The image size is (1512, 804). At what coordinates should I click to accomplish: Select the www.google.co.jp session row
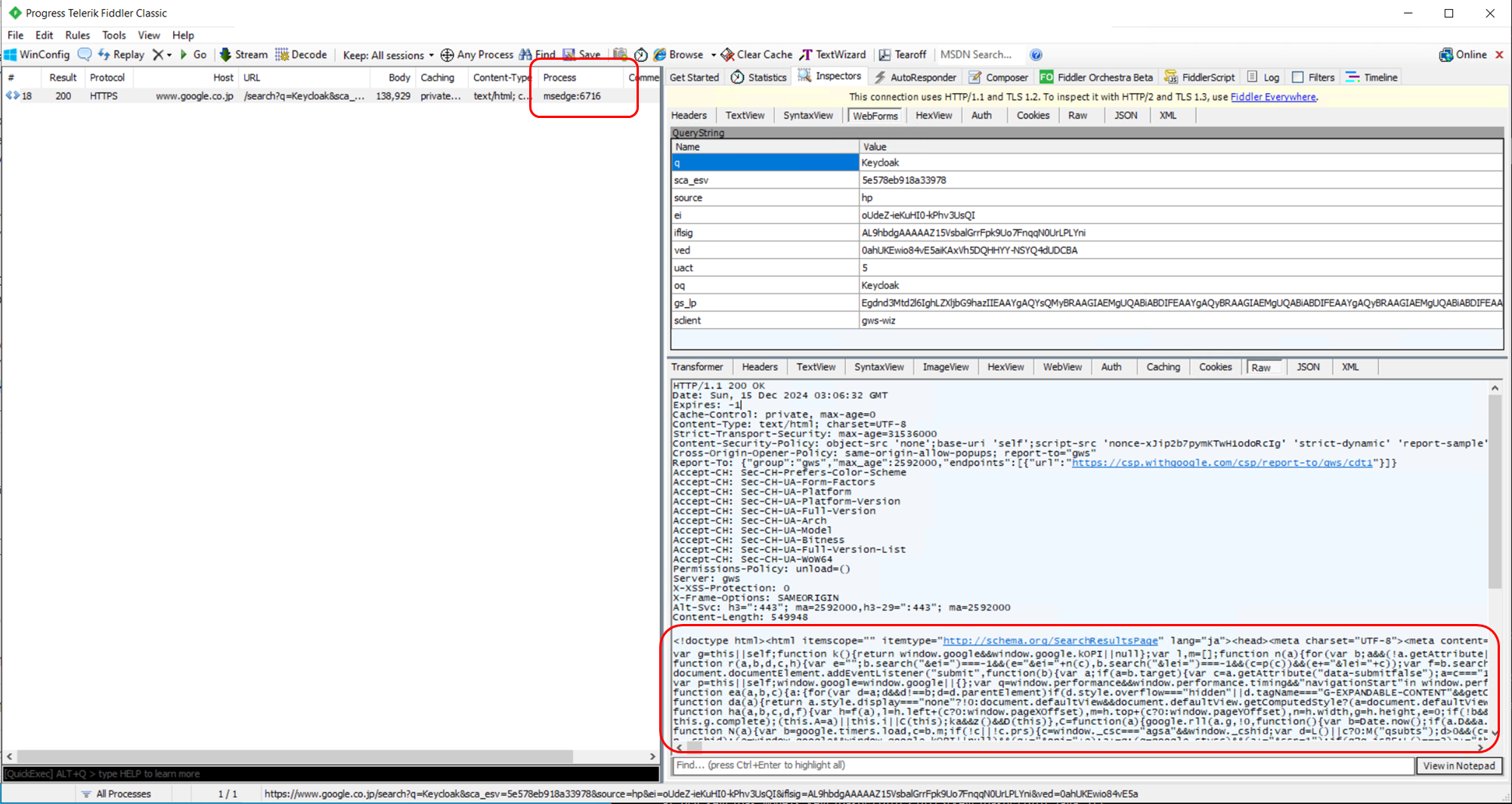point(330,96)
